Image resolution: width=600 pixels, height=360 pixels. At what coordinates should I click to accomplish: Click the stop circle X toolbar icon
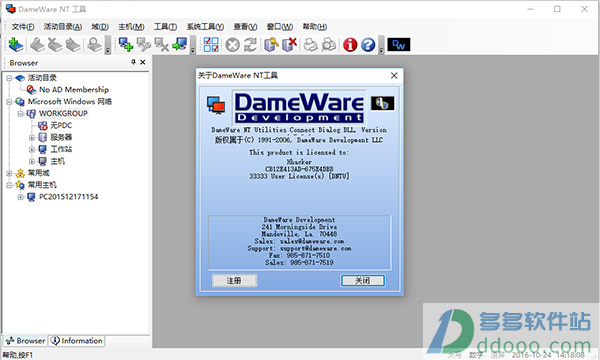[x=232, y=45]
